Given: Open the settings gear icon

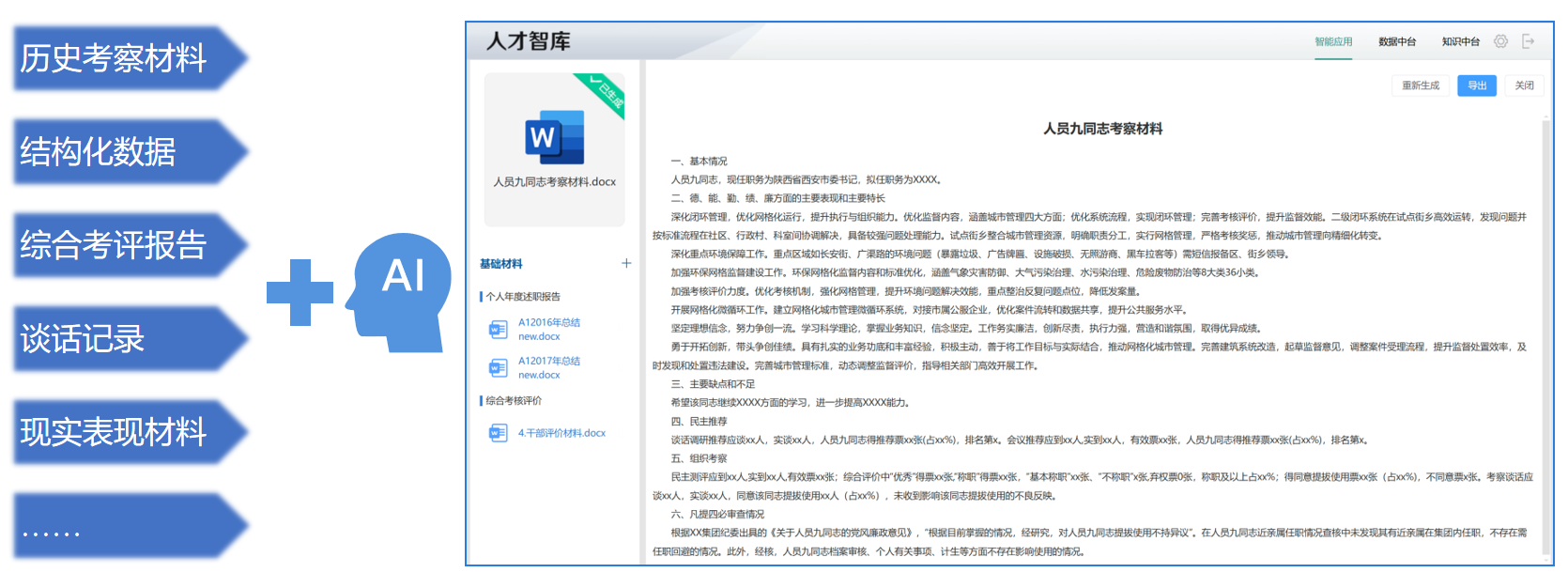Looking at the screenshot, I should click(1500, 41).
